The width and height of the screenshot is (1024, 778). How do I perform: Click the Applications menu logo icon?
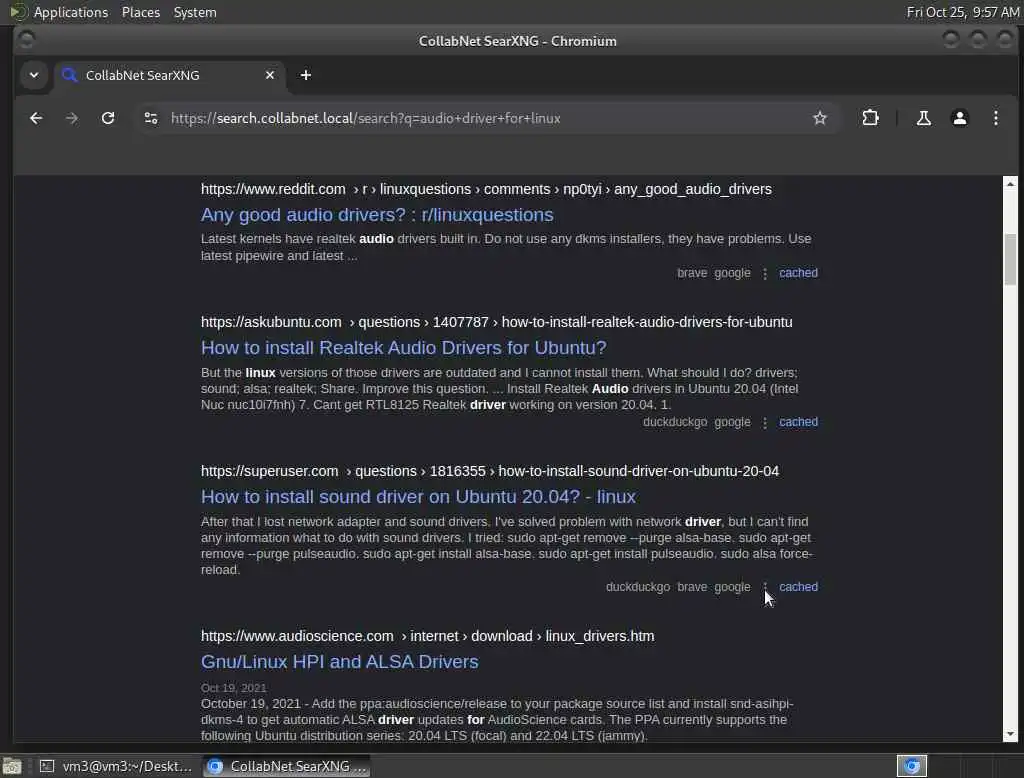[18, 12]
